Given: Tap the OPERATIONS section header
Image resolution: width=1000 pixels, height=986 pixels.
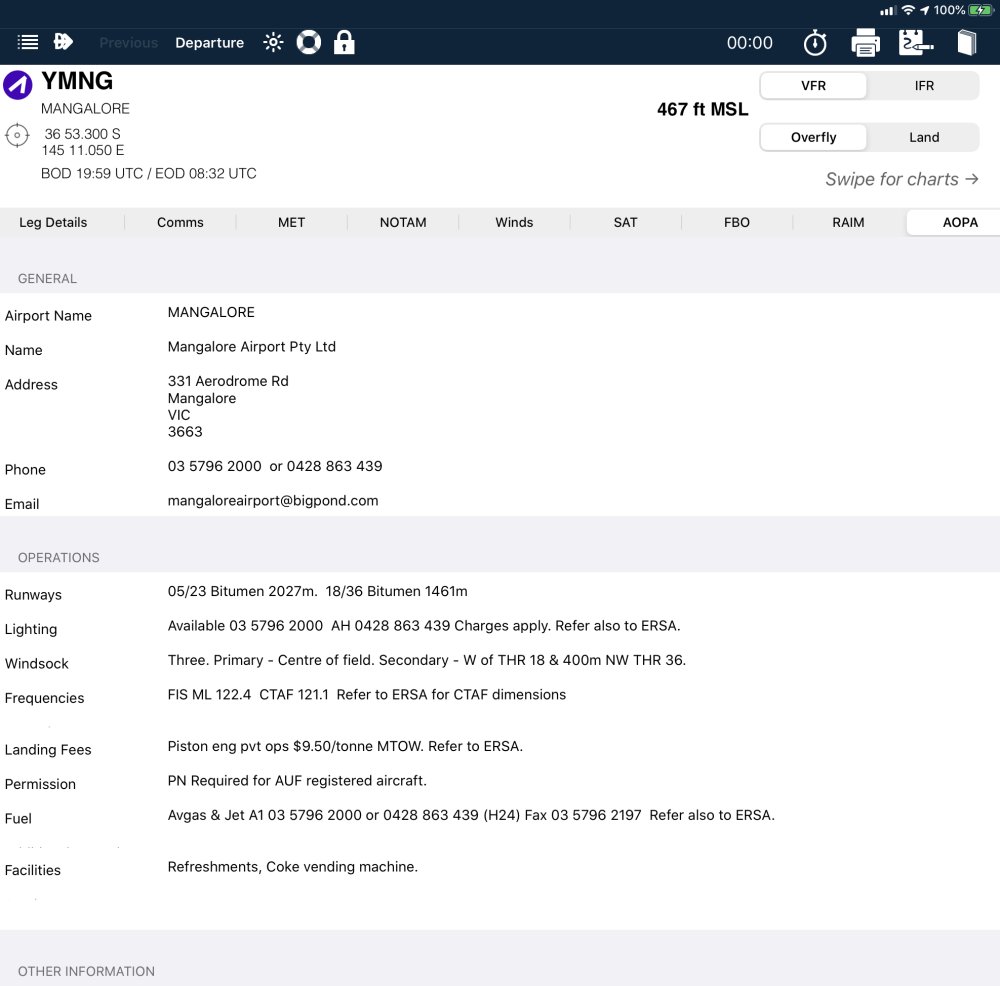Looking at the screenshot, I should coord(59,557).
